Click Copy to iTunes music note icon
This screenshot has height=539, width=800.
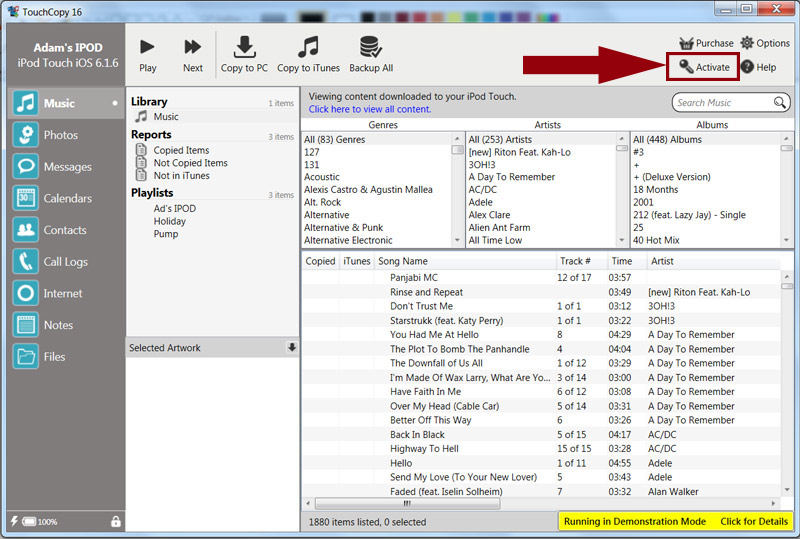[x=308, y=47]
